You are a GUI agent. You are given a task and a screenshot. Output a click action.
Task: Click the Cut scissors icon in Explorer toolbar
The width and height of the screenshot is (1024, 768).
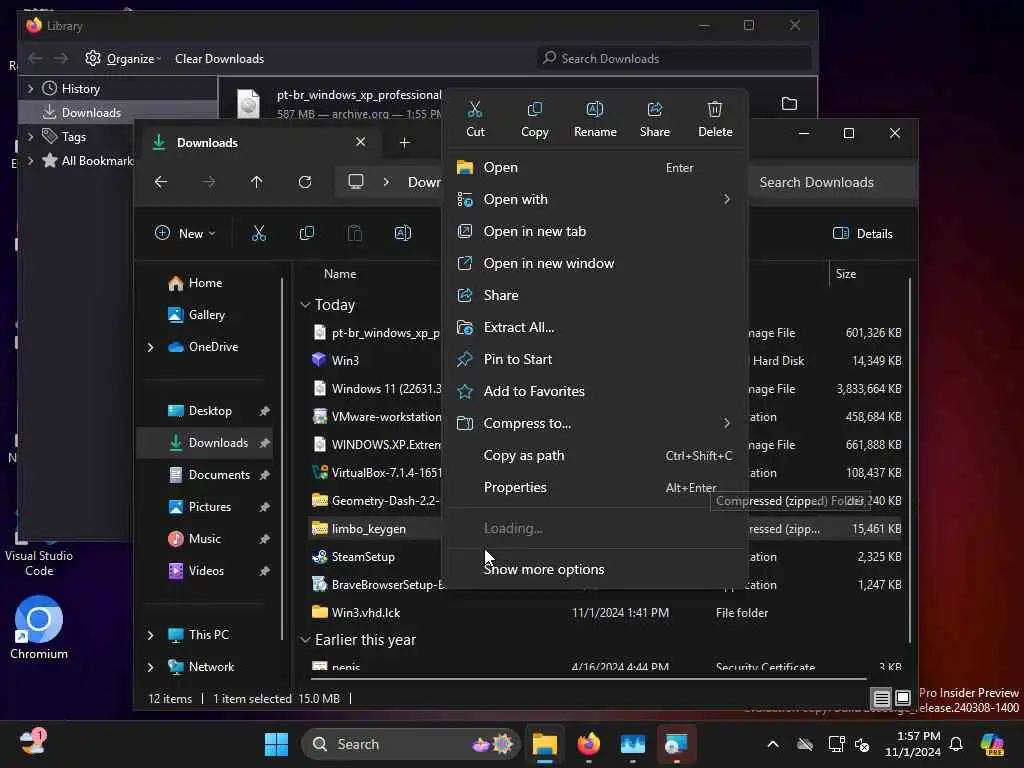pos(259,233)
